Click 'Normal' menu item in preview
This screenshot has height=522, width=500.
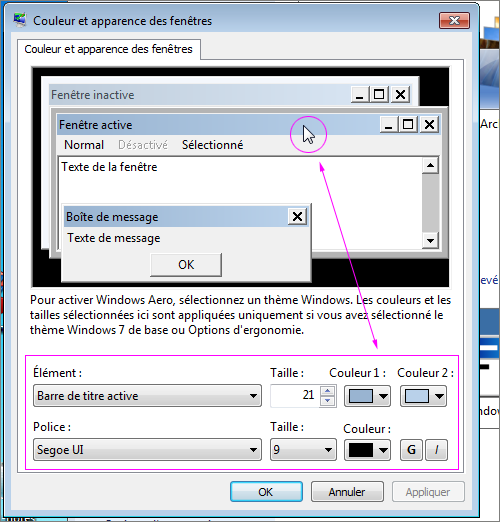click(84, 145)
